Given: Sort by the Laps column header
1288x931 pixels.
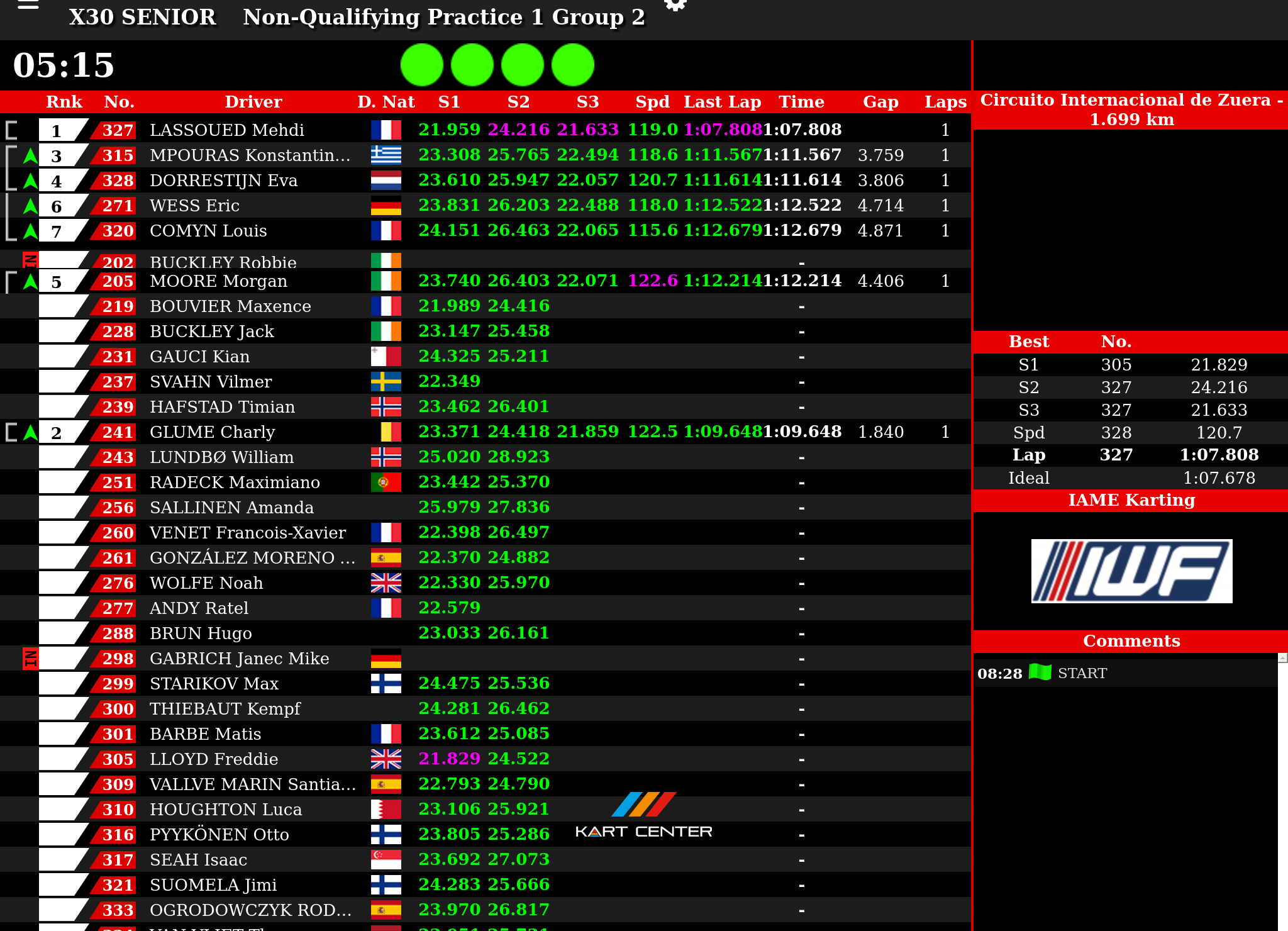Looking at the screenshot, I should pyautogui.click(x=945, y=102).
